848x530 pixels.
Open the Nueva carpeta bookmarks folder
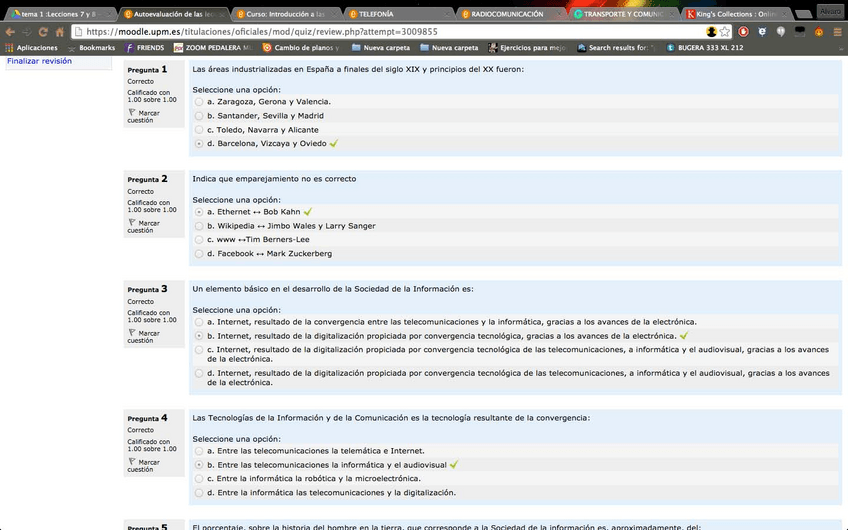pos(385,48)
